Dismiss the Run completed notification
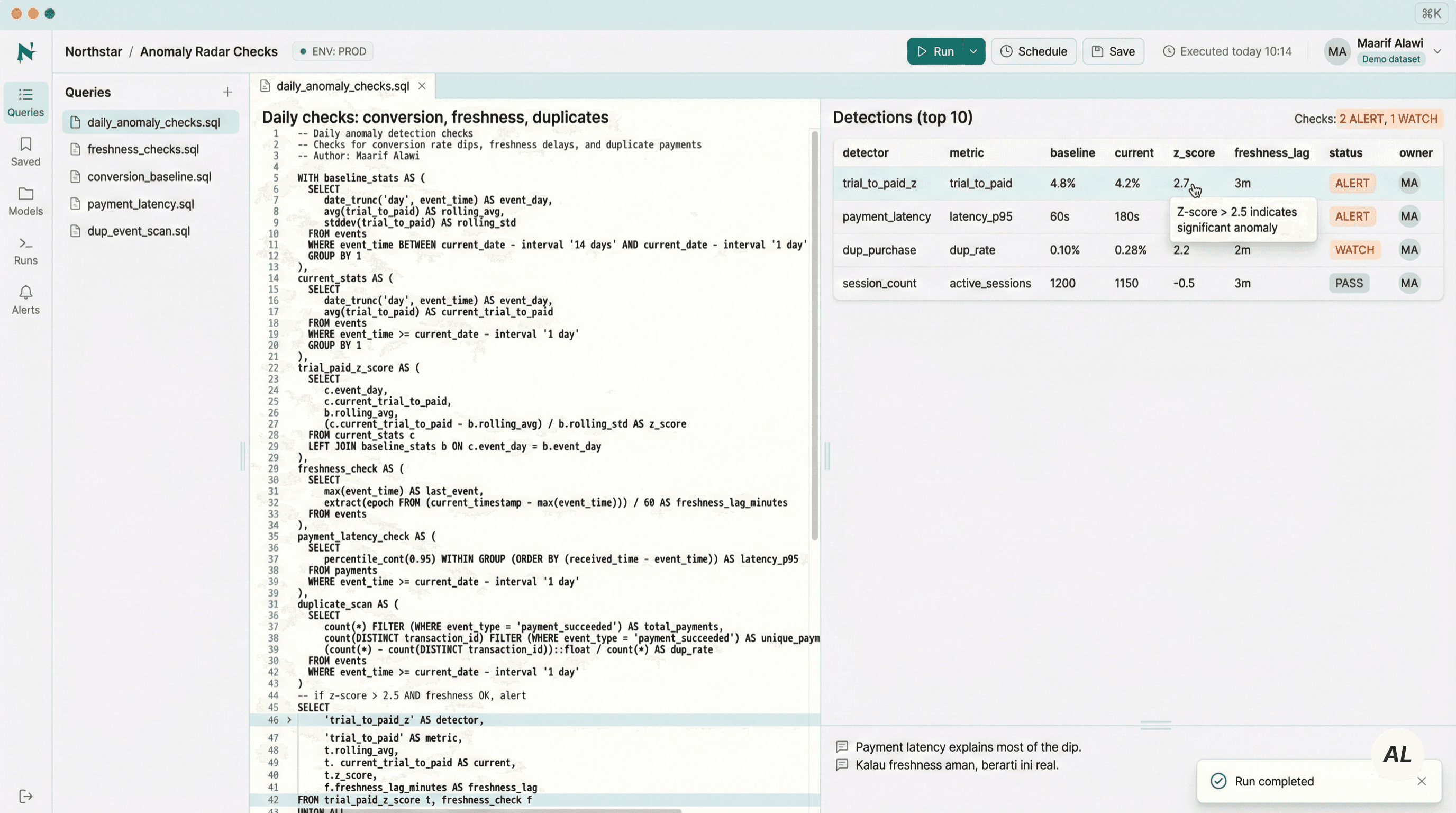This screenshot has height=813, width=1456. click(1421, 781)
